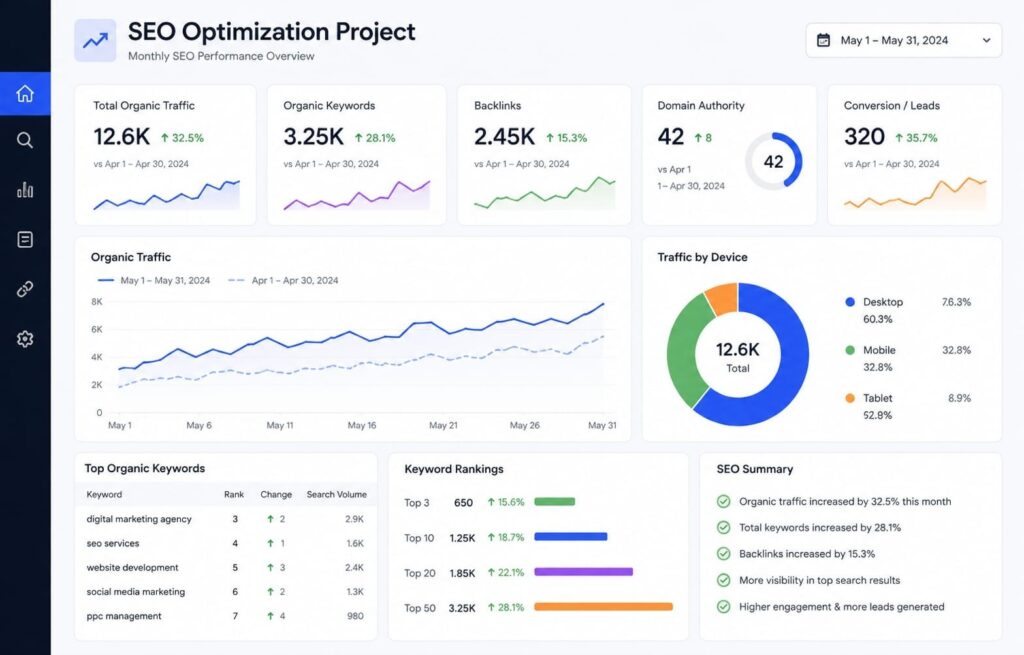Select the 'website development' keyword row
The image size is (1024, 655).
pos(226,567)
